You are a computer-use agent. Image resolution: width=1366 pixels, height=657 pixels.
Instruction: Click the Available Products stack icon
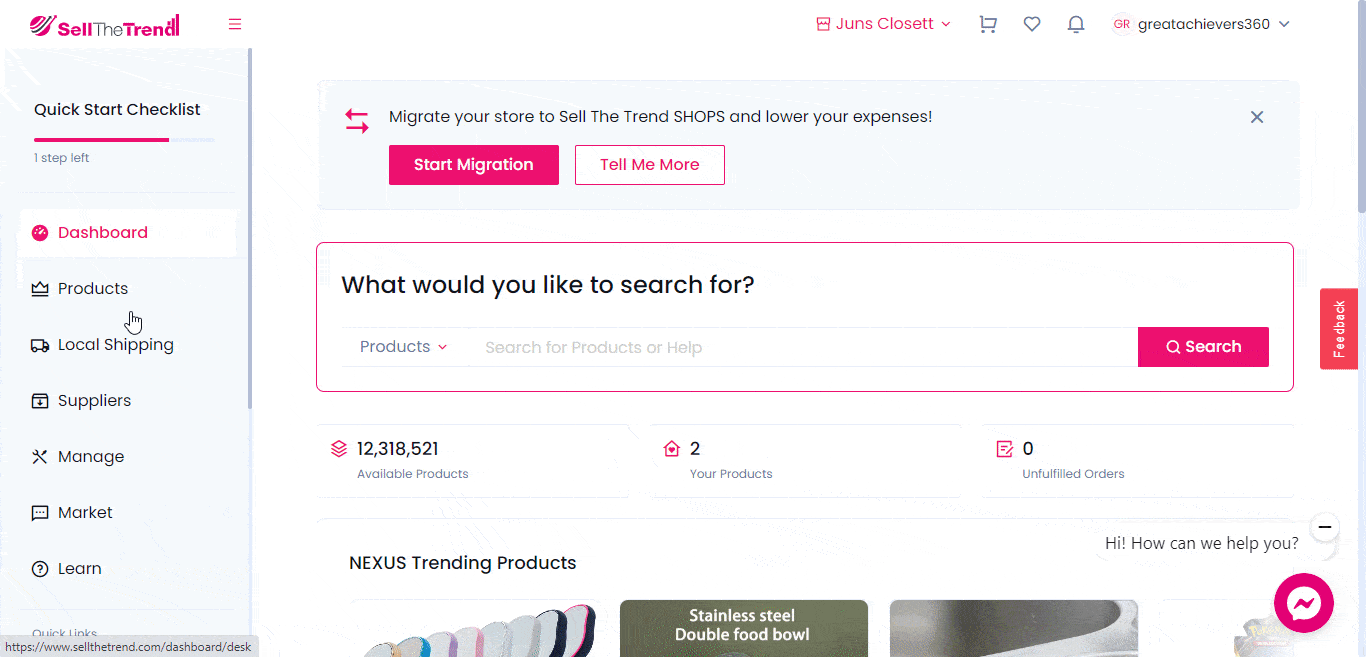[339, 449]
